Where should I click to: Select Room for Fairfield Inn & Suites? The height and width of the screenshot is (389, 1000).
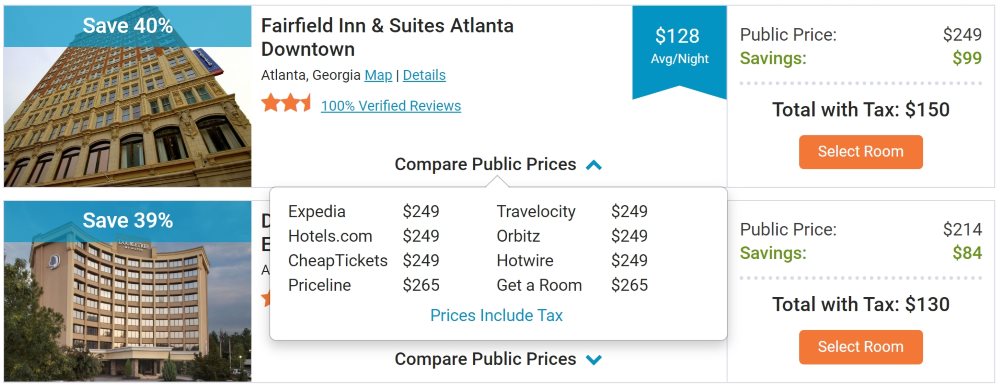[x=860, y=152]
